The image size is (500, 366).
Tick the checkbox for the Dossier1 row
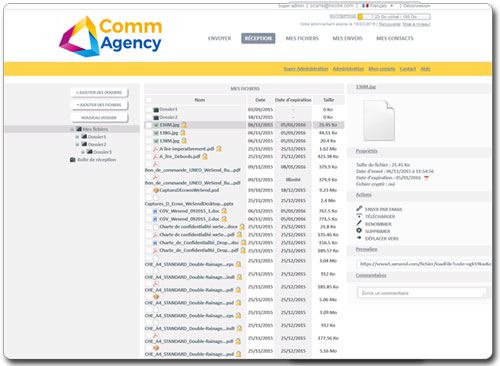pyautogui.click(x=149, y=109)
